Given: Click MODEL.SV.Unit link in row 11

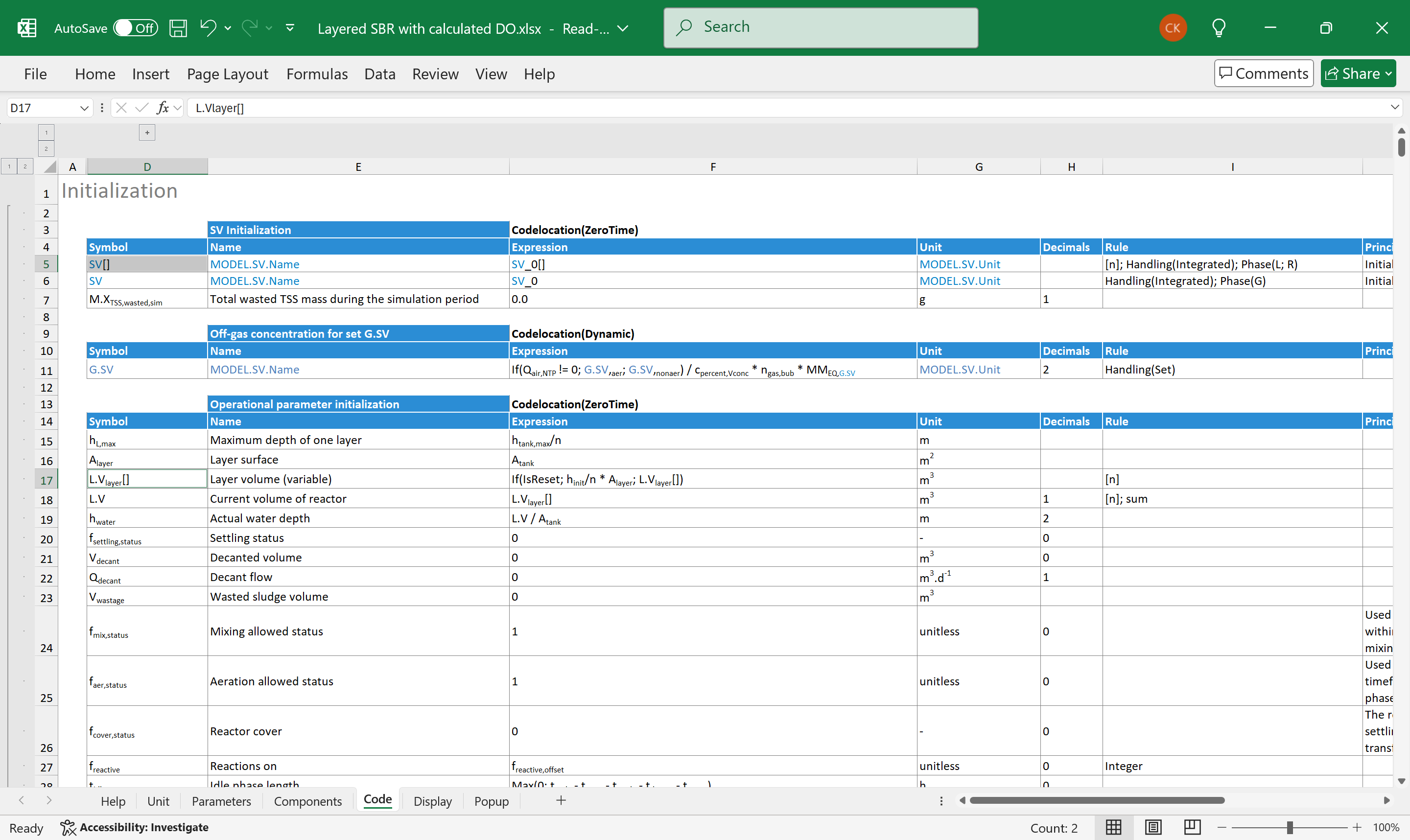Looking at the screenshot, I should point(960,370).
